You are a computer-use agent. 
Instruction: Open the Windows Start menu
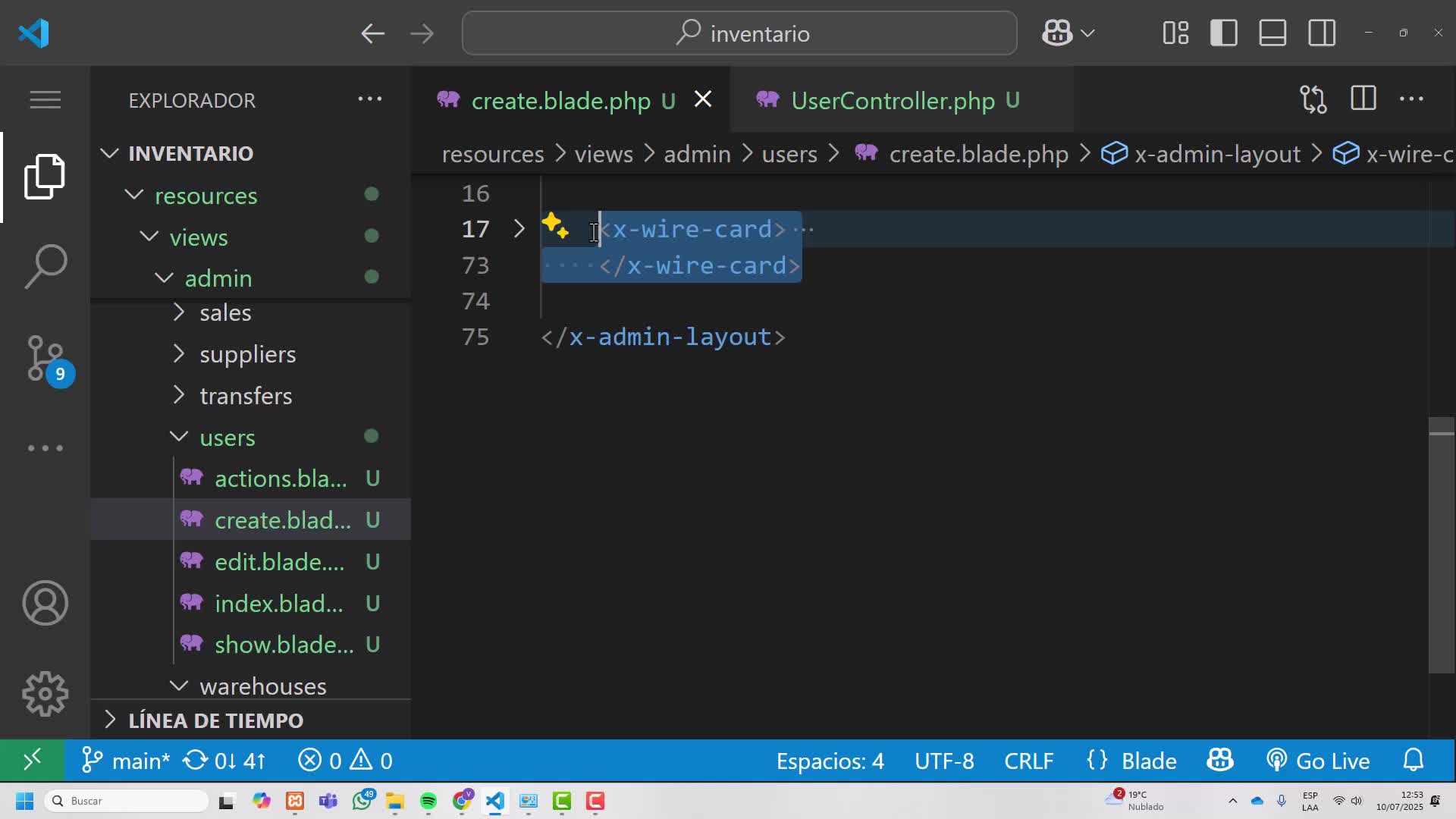tap(24, 801)
